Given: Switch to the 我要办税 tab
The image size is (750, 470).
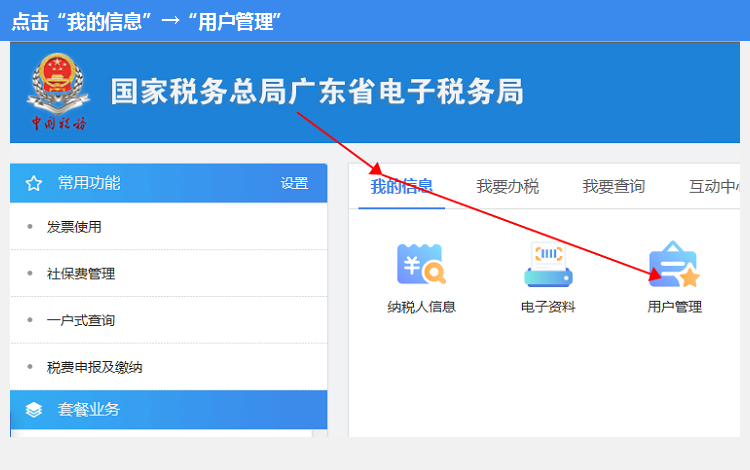Looking at the screenshot, I should [507, 186].
